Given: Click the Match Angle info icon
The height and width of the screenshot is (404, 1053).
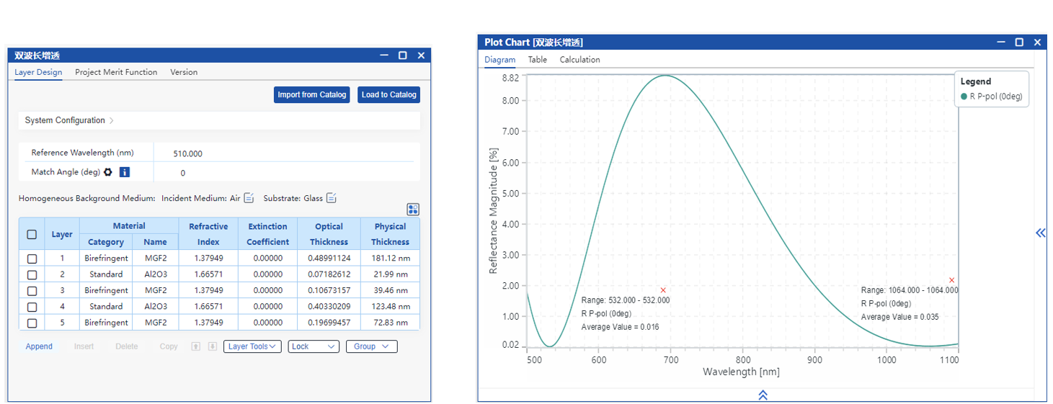Looking at the screenshot, I should [124, 172].
